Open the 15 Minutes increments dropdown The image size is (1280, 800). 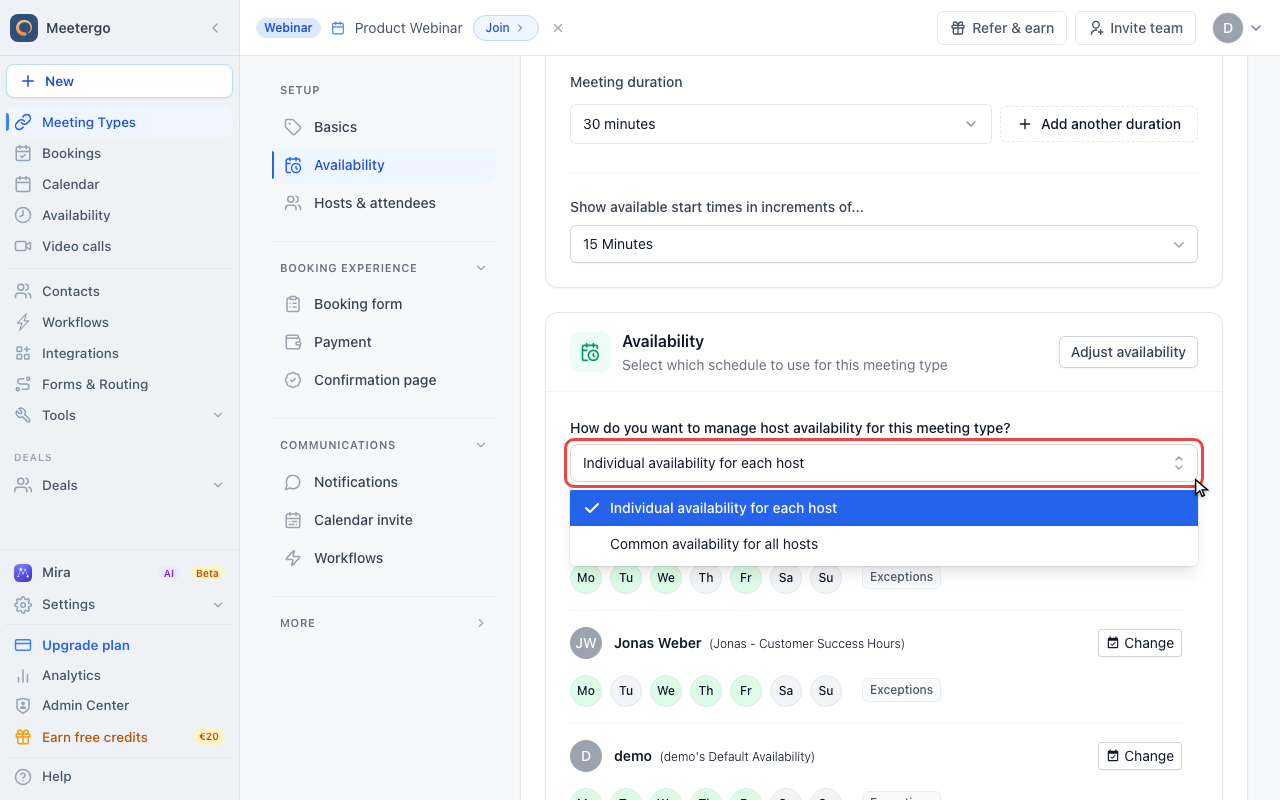[x=884, y=244]
